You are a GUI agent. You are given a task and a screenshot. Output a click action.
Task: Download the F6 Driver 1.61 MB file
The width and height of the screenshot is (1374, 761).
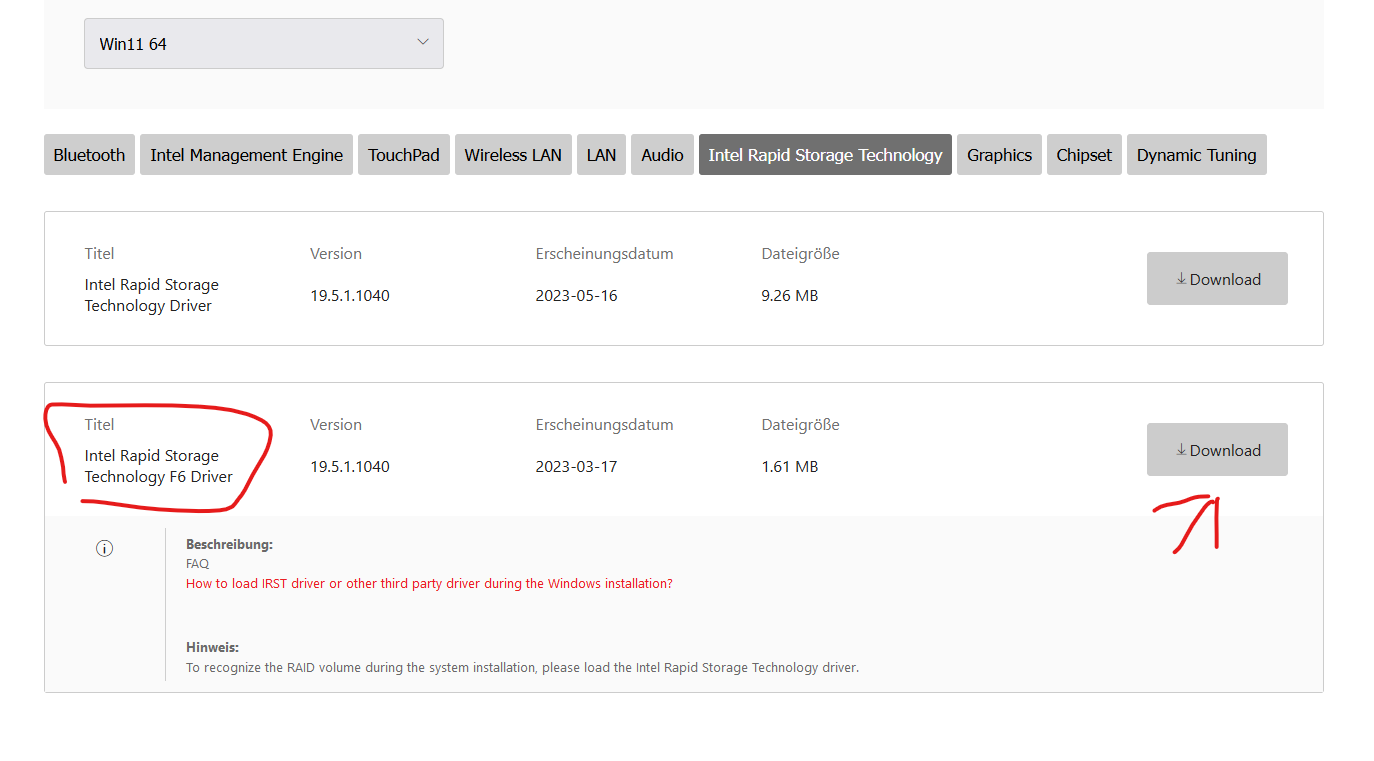[x=1217, y=450]
